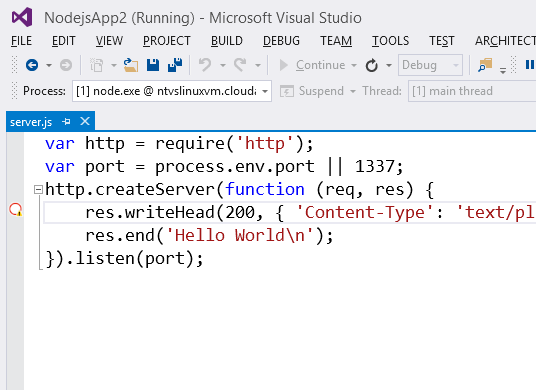This screenshot has width=536, height=390.
Task: Click the Open File folder icon
Action: [x=131, y=65]
